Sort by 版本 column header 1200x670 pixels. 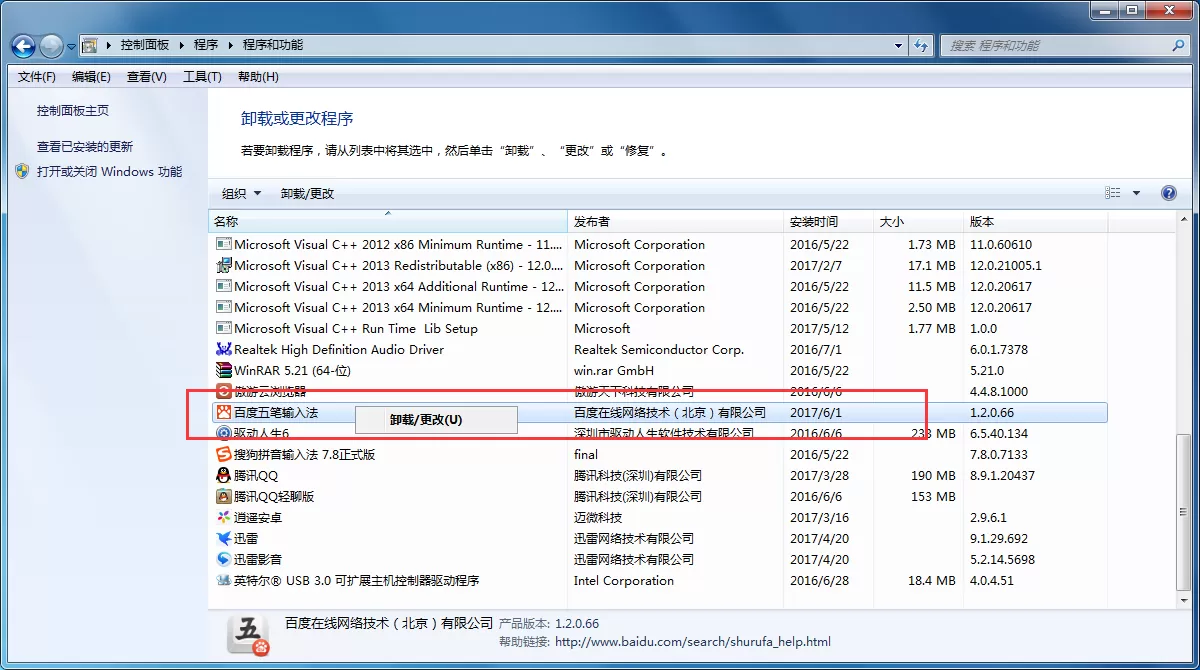point(1035,221)
